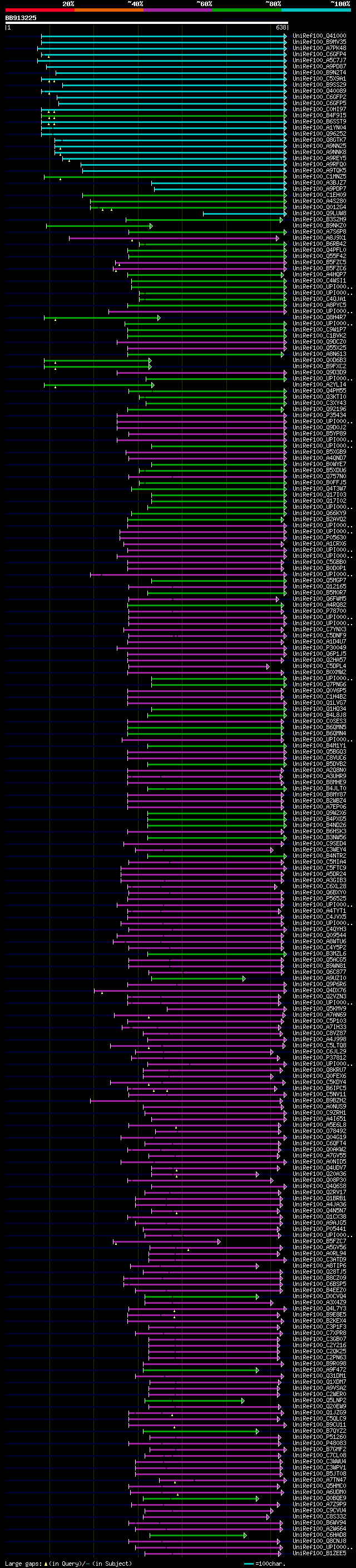The width and height of the screenshot is (356, 1568).
Task: Select label UniRef100_C6GFP4
Action: (319, 54)
